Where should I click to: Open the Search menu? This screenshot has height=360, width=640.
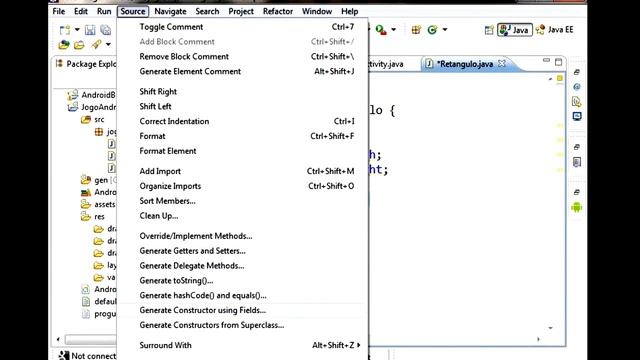207,11
